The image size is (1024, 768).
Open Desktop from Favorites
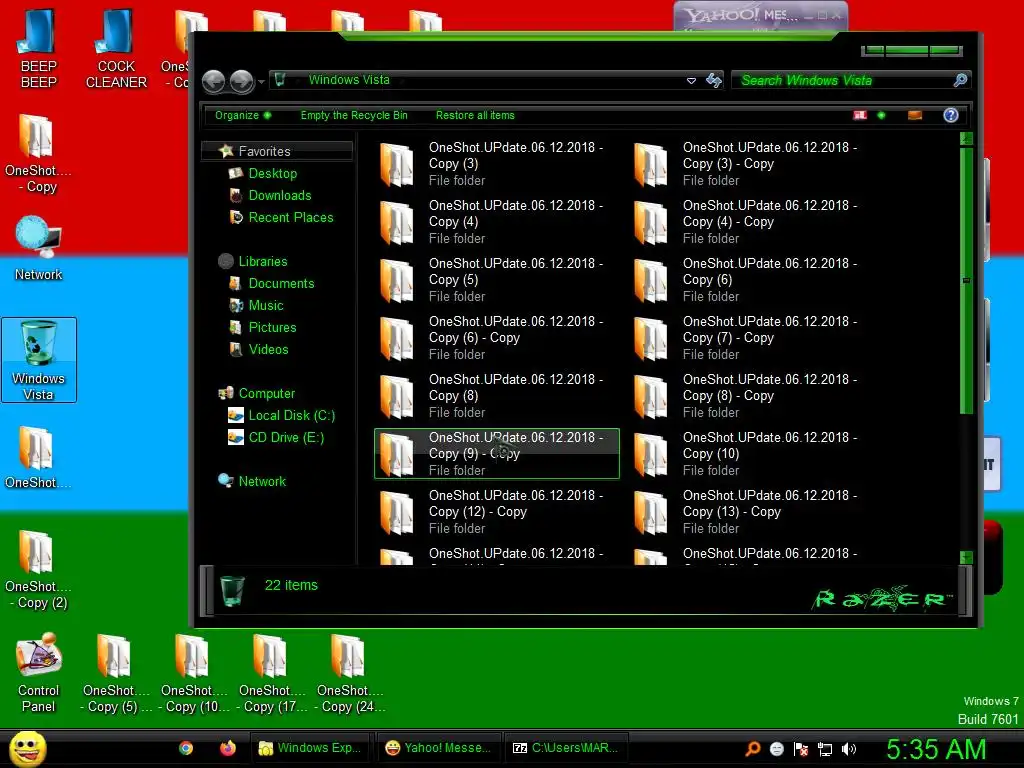point(272,173)
